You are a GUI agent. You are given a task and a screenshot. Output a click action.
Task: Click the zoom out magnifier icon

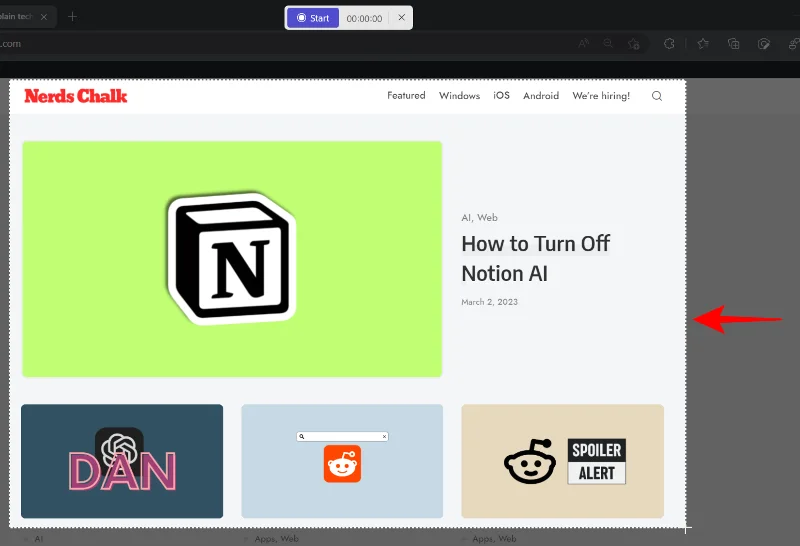click(608, 44)
